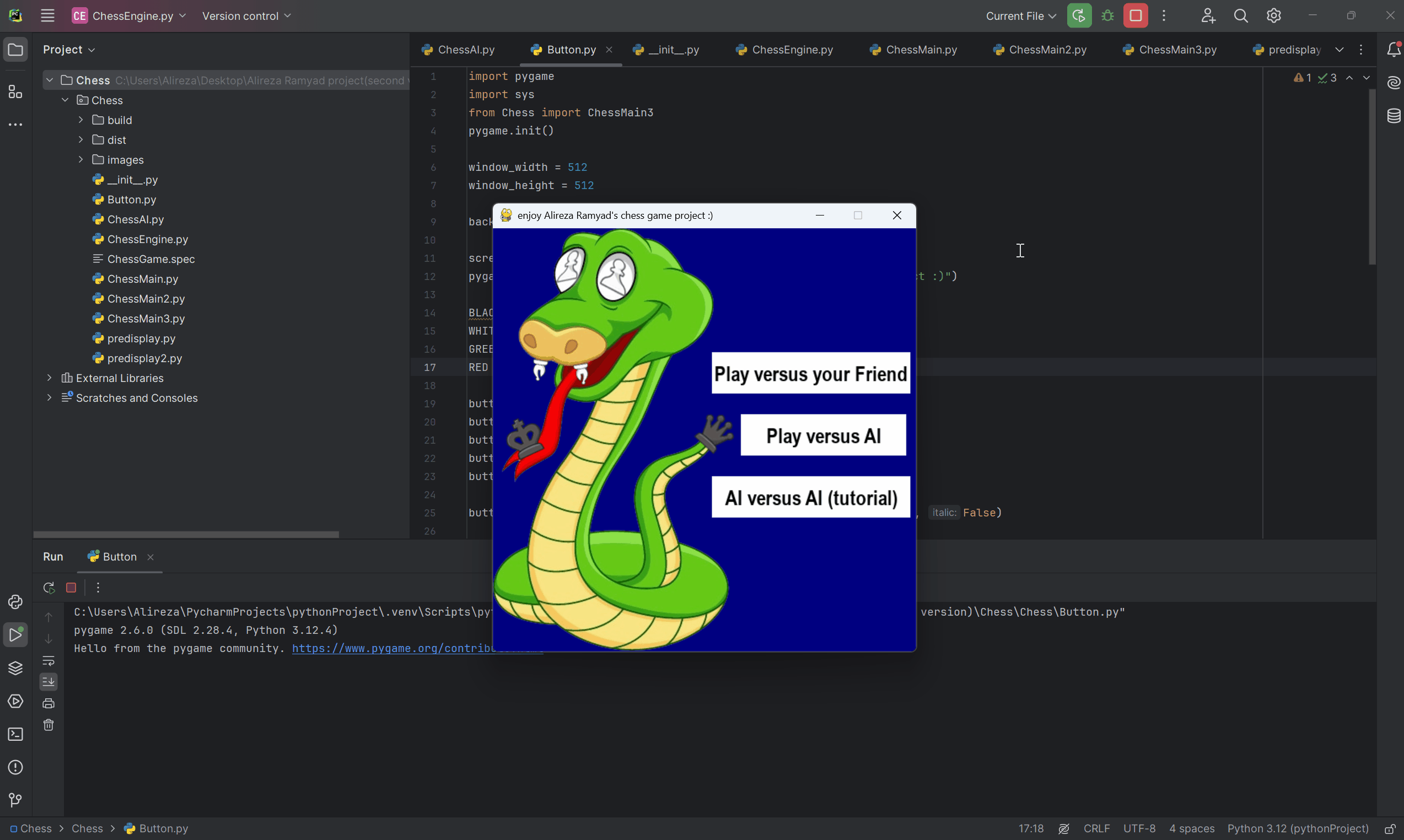
Task: Close the Button.py editor tab
Action: click(609, 50)
